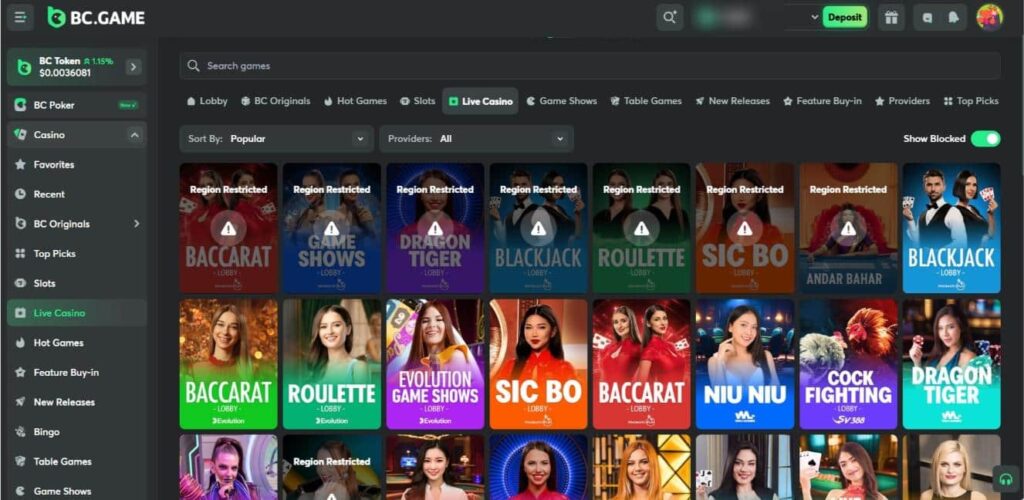The width and height of the screenshot is (1024, 500).
Task: Switch to the Game Shows tab
Action: 561,101
